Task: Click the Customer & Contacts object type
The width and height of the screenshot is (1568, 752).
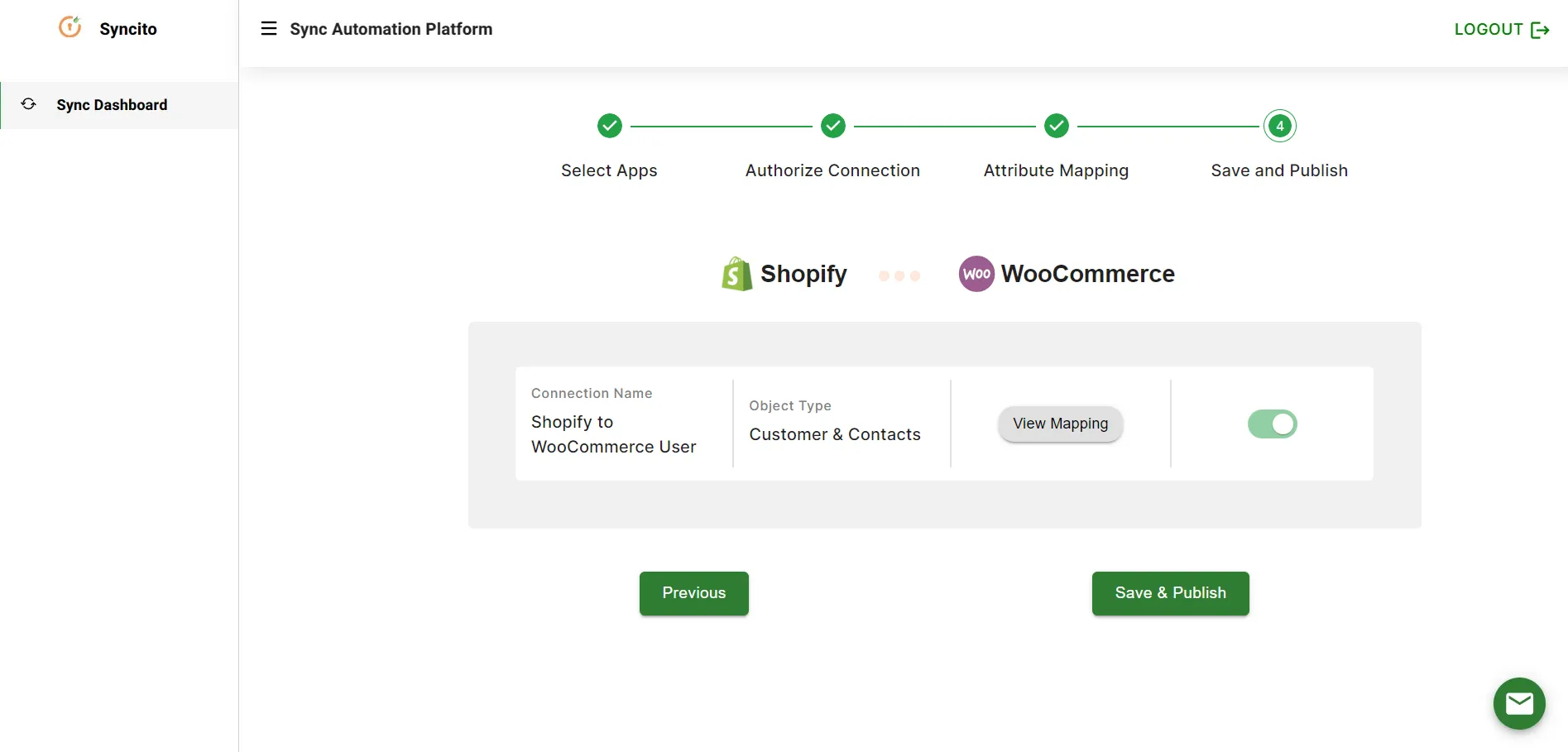Action: (x=835, y=433)
